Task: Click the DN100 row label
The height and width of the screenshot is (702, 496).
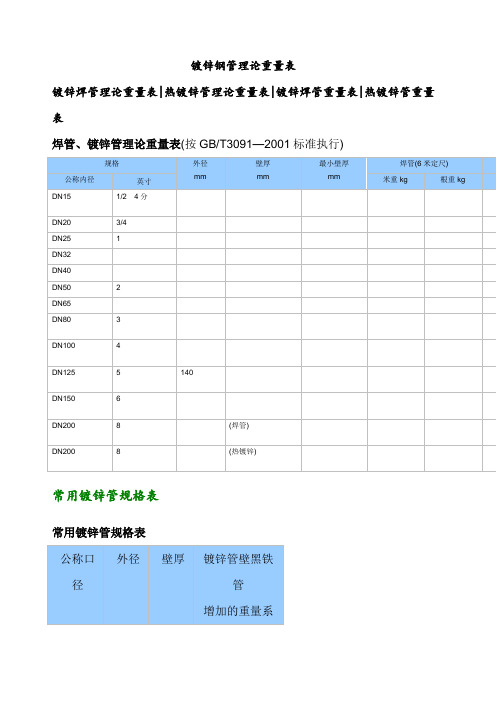Action: coord(64,346)
